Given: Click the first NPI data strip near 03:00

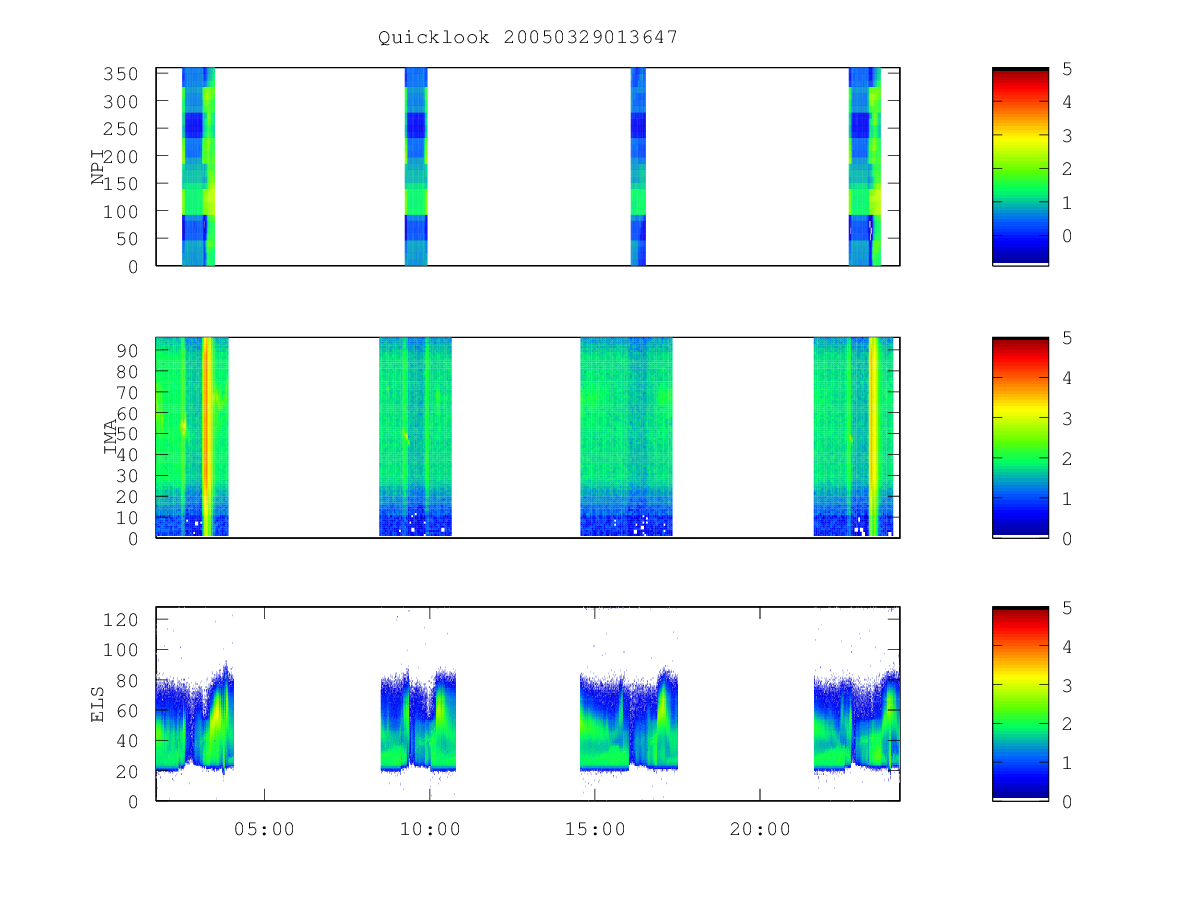Looking at the screenshot, I should (x=198, y=166).
